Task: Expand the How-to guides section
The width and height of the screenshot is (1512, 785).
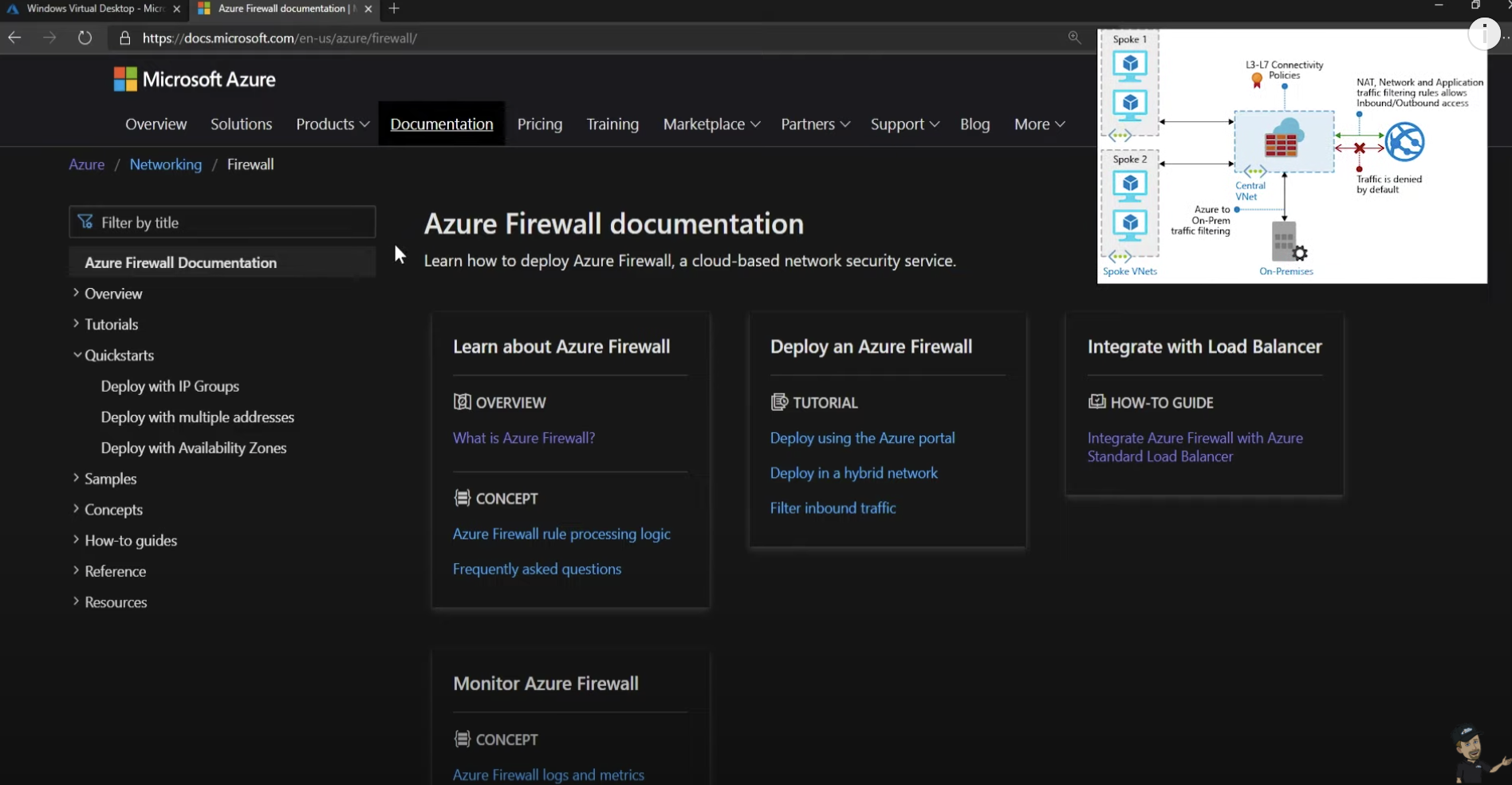Action: [77, 540]
